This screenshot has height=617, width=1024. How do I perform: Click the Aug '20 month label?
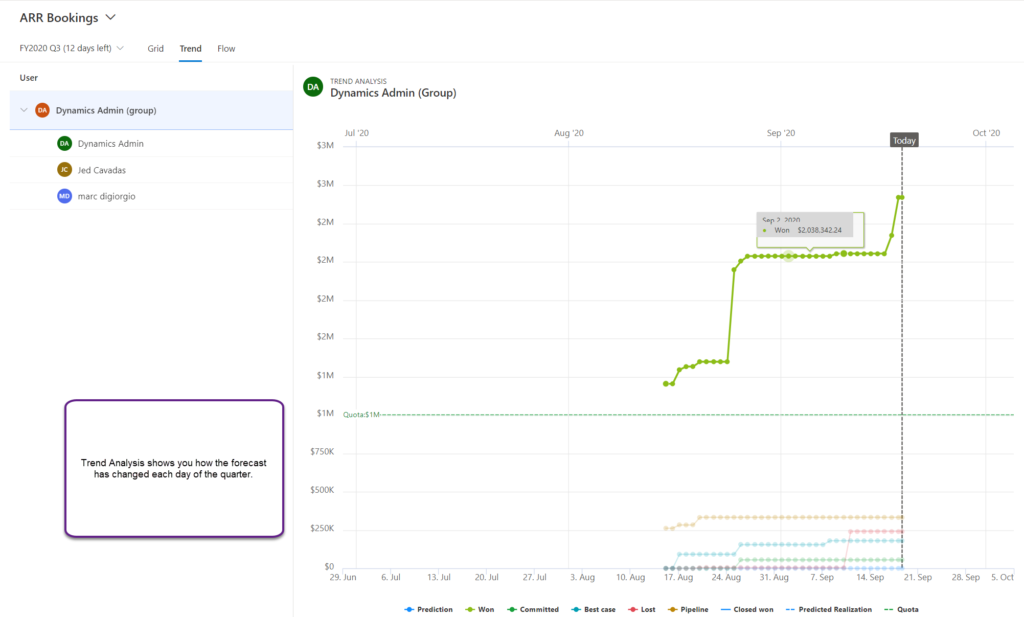[x=569, y=133]
